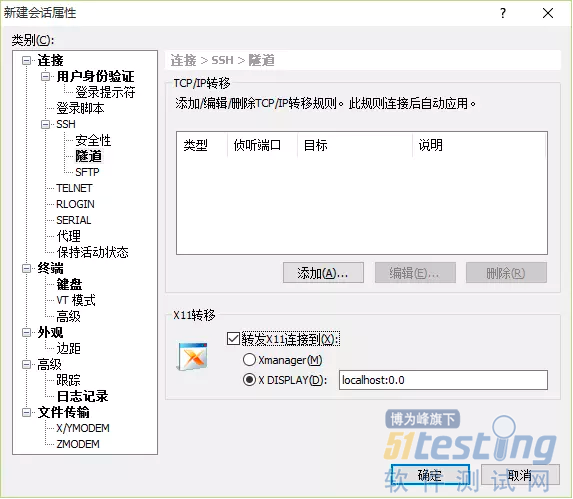Select 隧道 item under SSH
The image size is (573, 499).
click(x=88, y=156)
